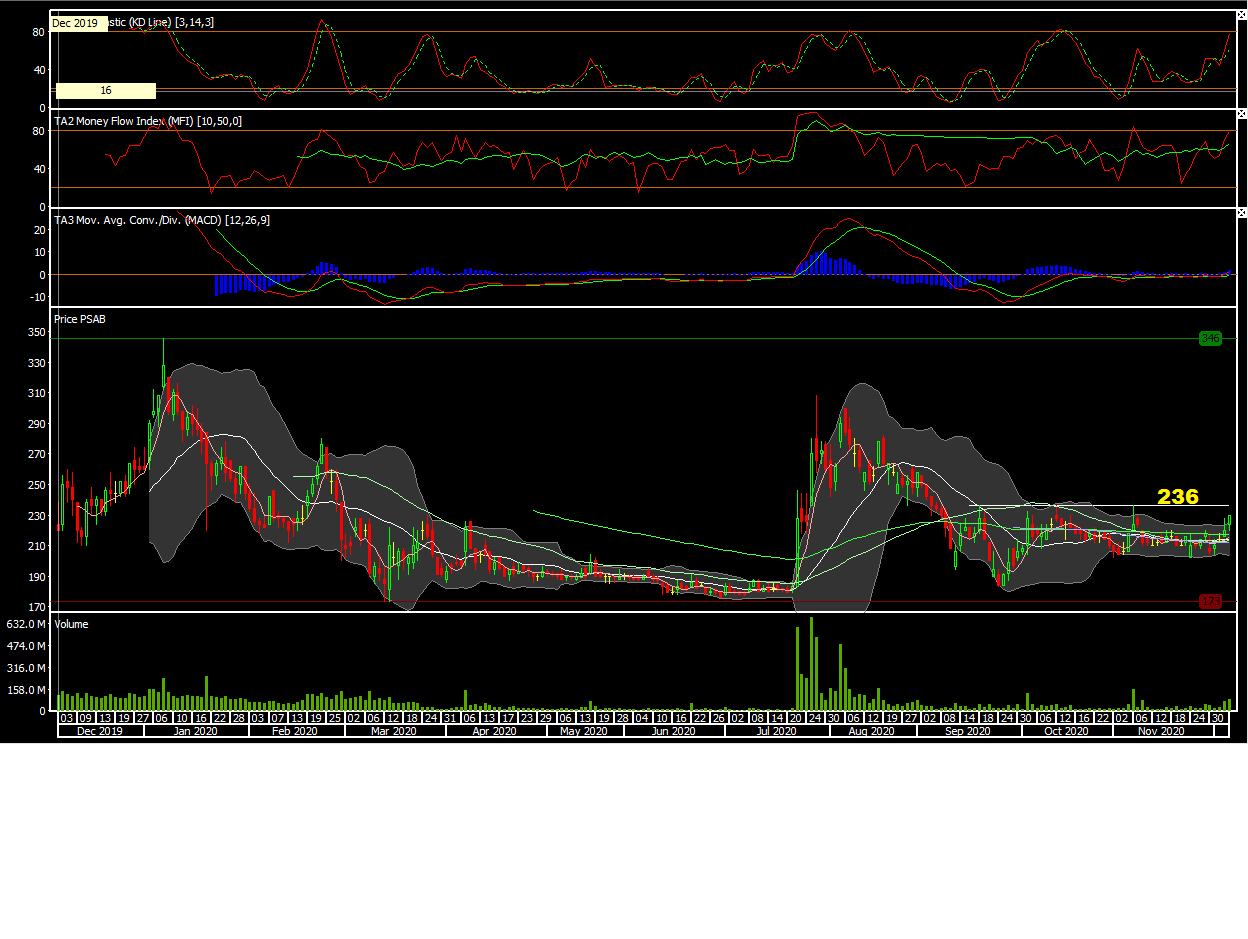Select Jul 2020 on the time axis

click(x=776, y=731)
